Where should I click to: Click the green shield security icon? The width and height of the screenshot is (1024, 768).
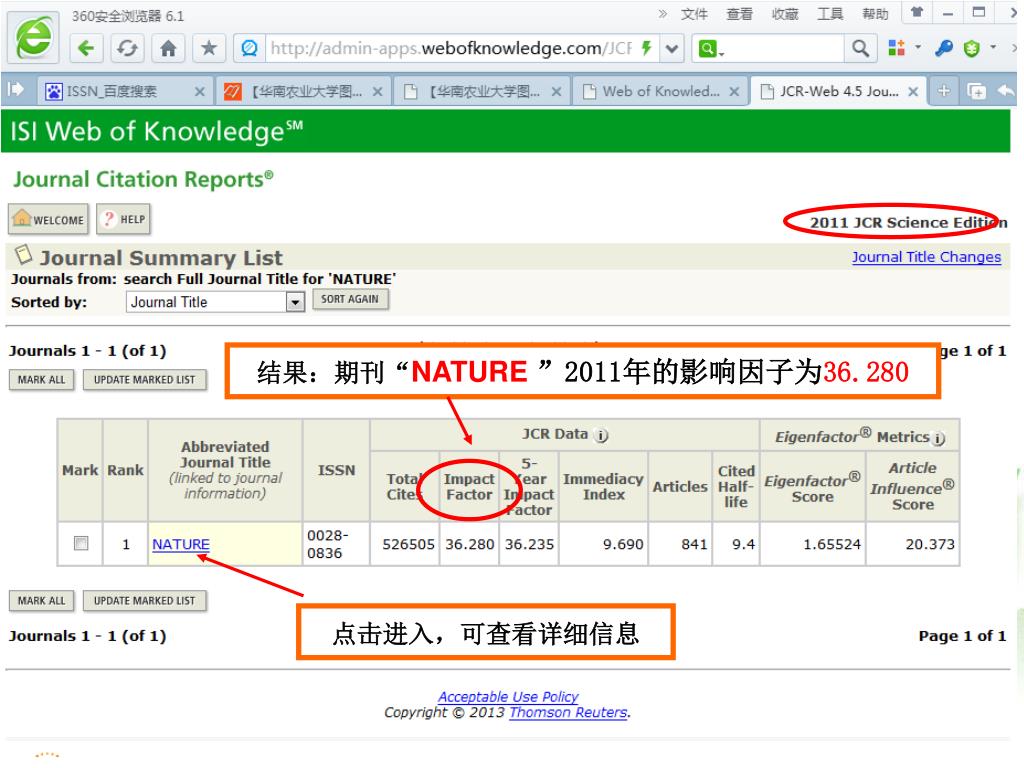coord(972,48)
